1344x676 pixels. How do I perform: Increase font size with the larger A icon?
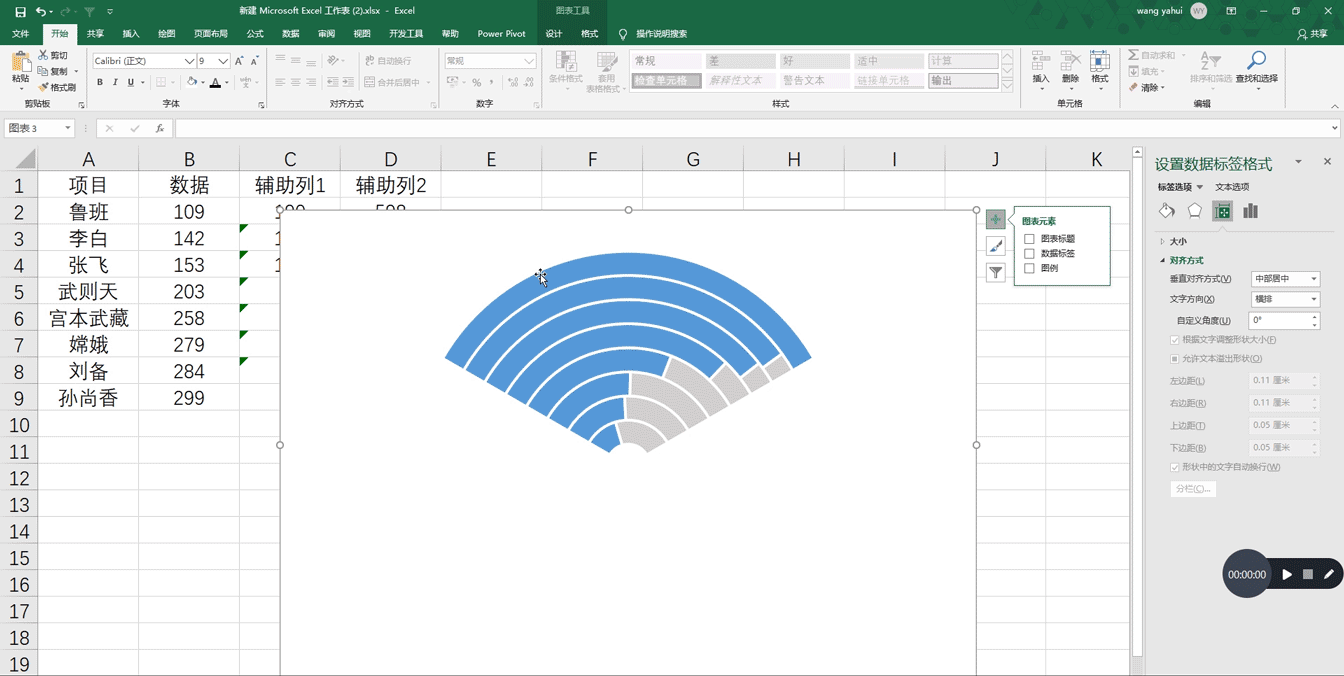pos(239,61)
